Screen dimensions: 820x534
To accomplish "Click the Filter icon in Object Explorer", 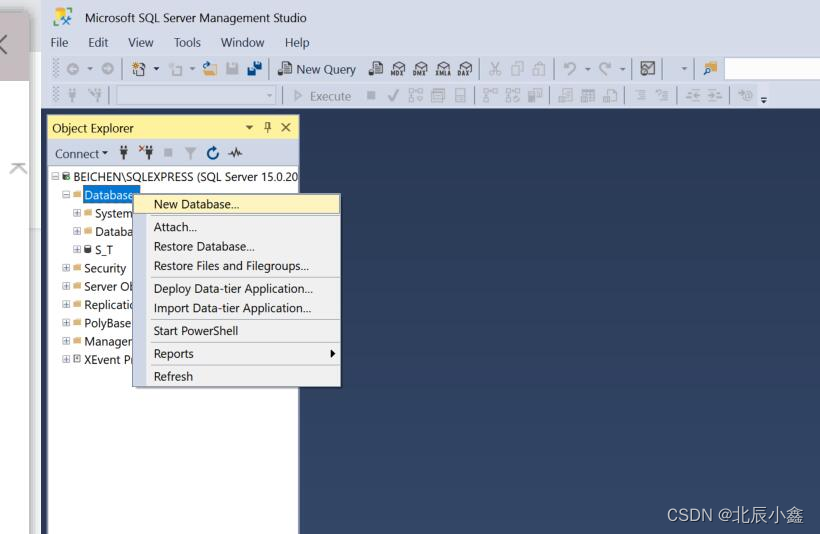I will coord(190,153).
